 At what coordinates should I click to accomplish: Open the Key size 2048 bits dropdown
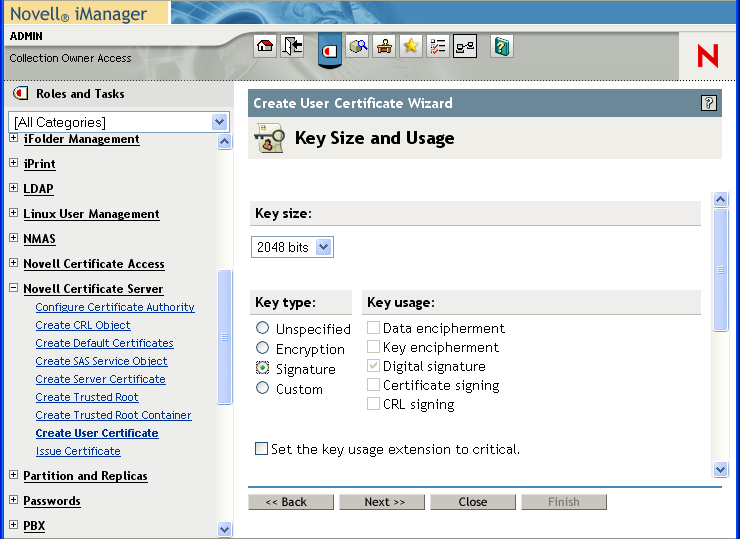tap(292, 247)
